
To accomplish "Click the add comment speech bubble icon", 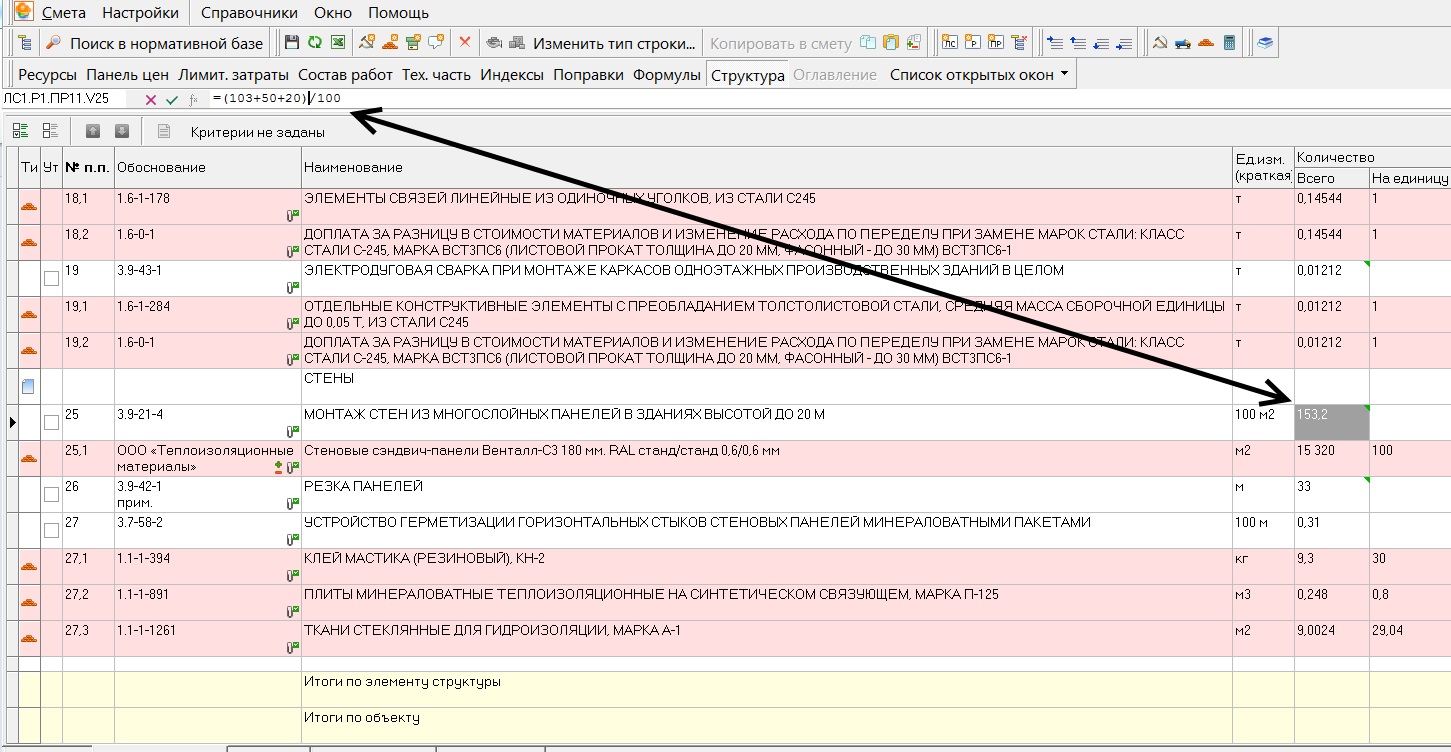I will pos(436,43).
